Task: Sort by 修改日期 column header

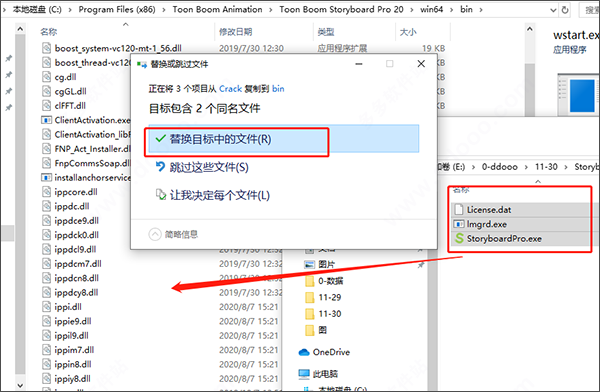Action: pyautogui.click(x=236, y=32)
